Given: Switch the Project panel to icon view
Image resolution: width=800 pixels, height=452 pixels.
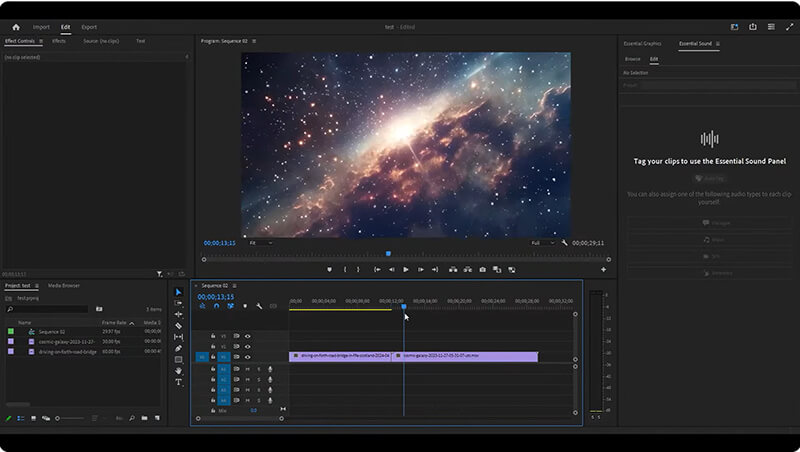Looking at the screenshot, I should 34,418.
